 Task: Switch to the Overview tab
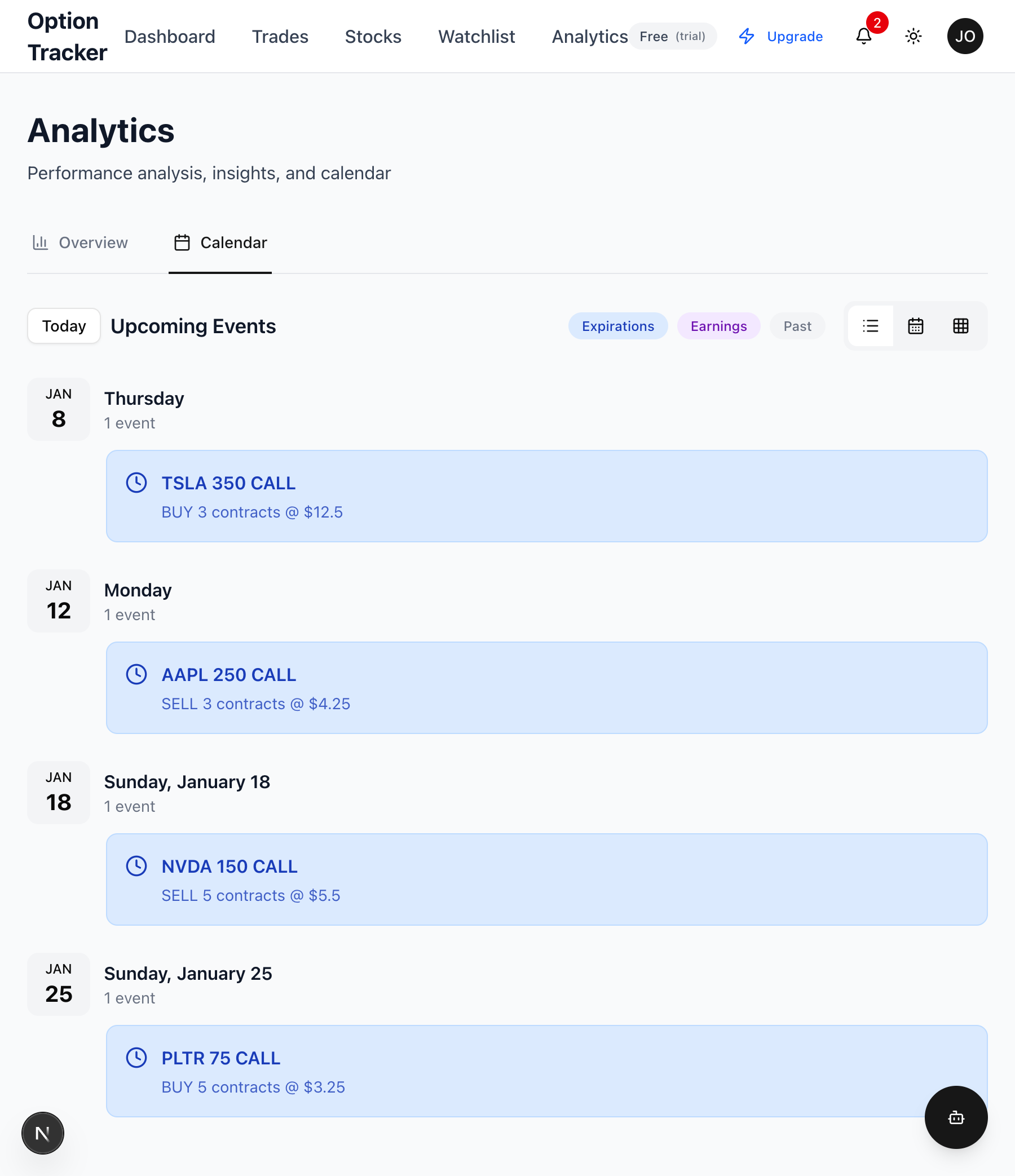tap(80, 243)
